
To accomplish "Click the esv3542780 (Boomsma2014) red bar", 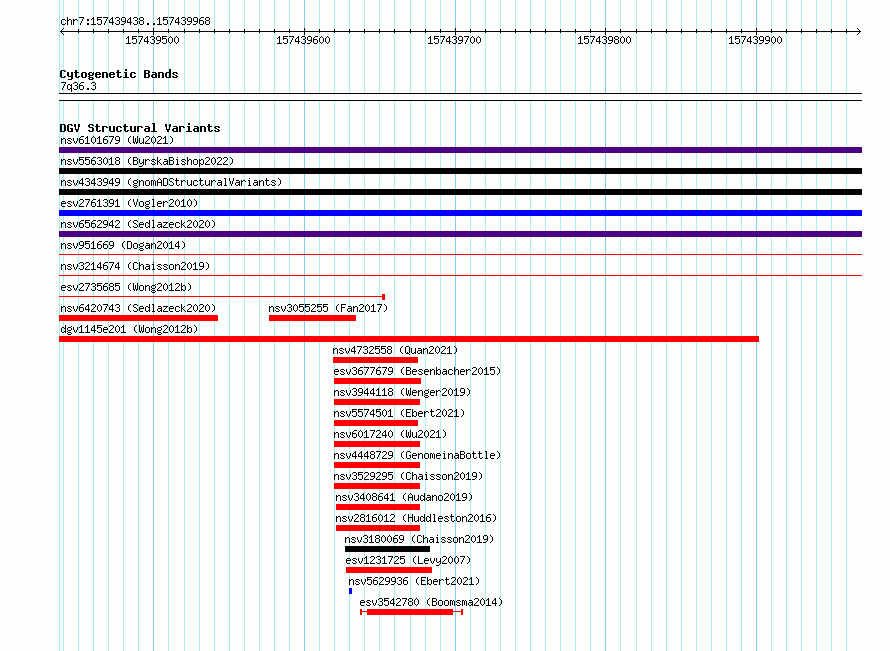I will pos(412,612).
